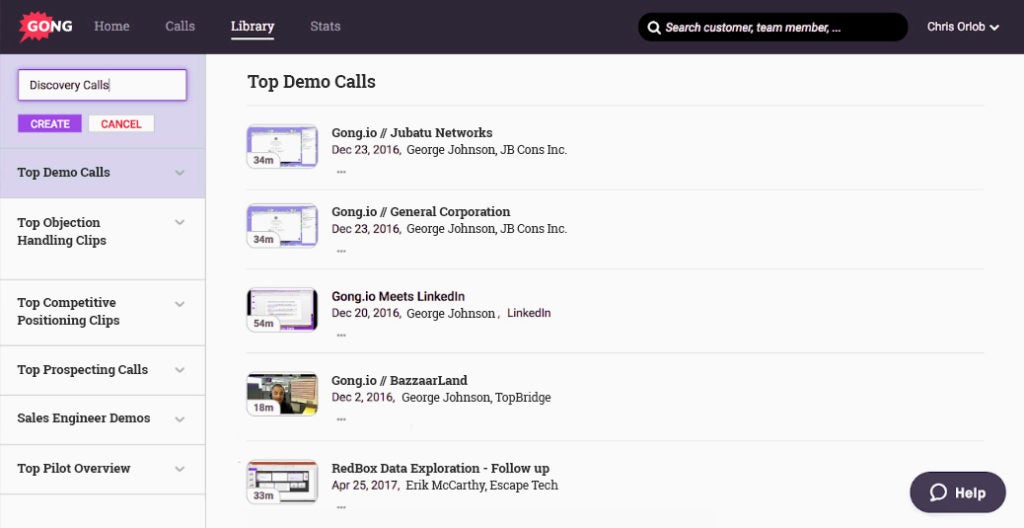Click the search magnifier icon
1024x528 pixels.
(x=654, y=27)
